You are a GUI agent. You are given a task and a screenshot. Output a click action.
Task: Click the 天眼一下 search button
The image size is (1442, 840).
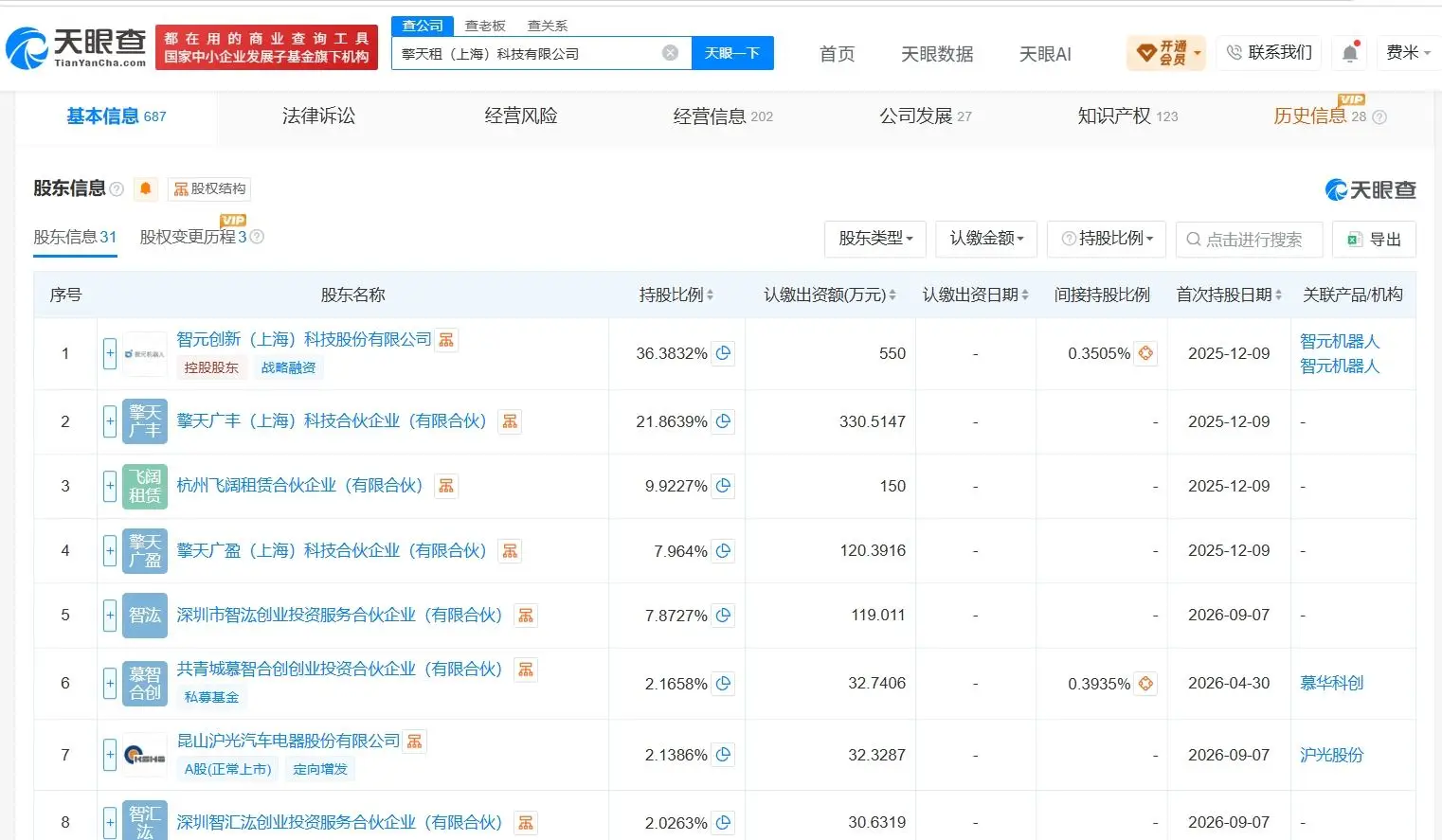(x=732, y=53)
